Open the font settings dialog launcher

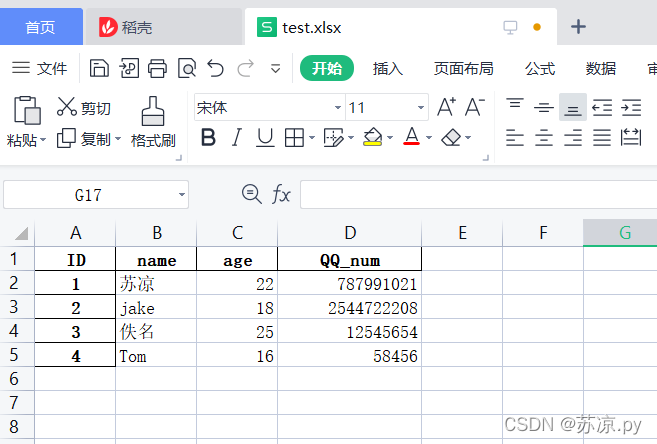tap(486, 158)
